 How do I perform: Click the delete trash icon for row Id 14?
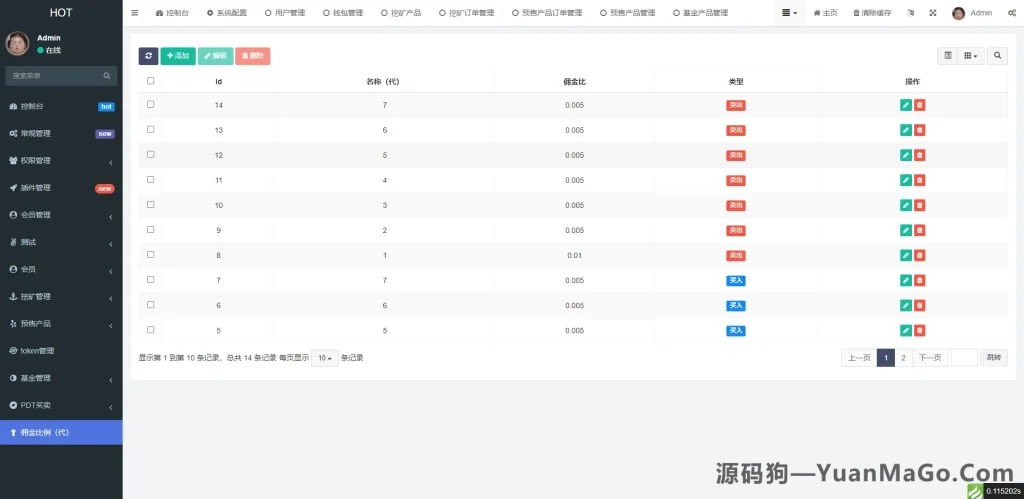pos(920,105)
